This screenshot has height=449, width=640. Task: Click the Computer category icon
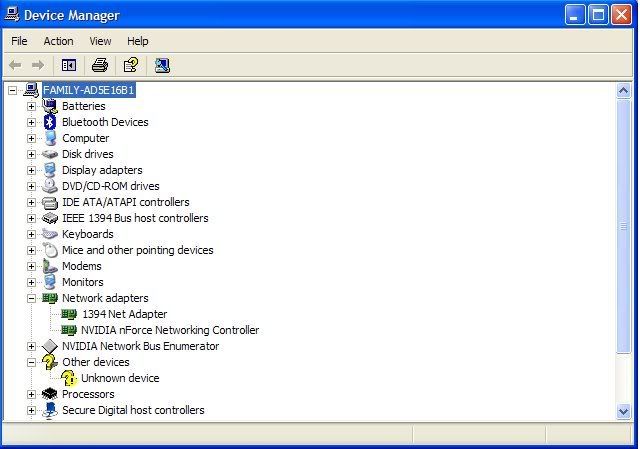tap(50, 138)
